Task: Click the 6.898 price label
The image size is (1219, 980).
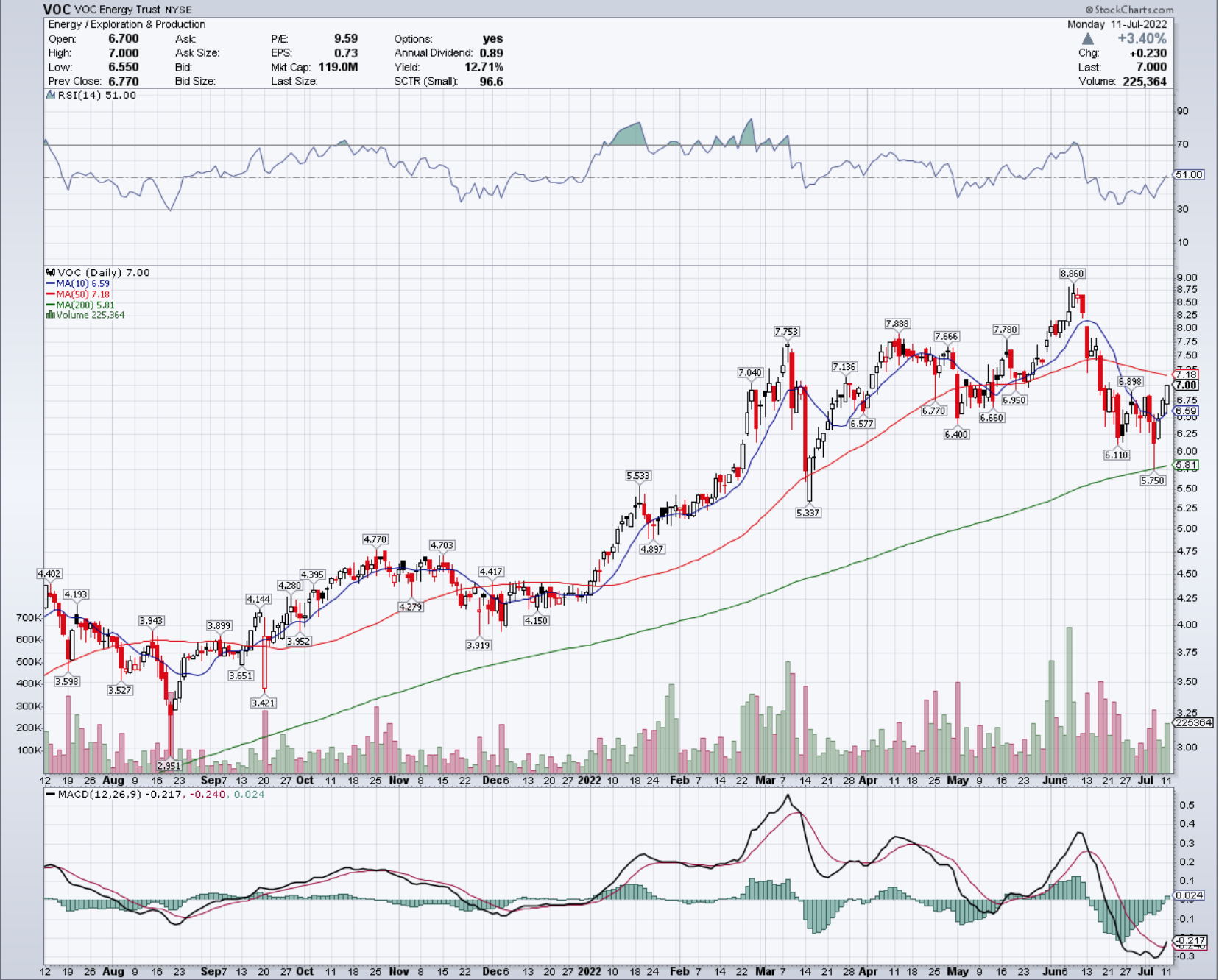Action: click(x=1130, y=382)
